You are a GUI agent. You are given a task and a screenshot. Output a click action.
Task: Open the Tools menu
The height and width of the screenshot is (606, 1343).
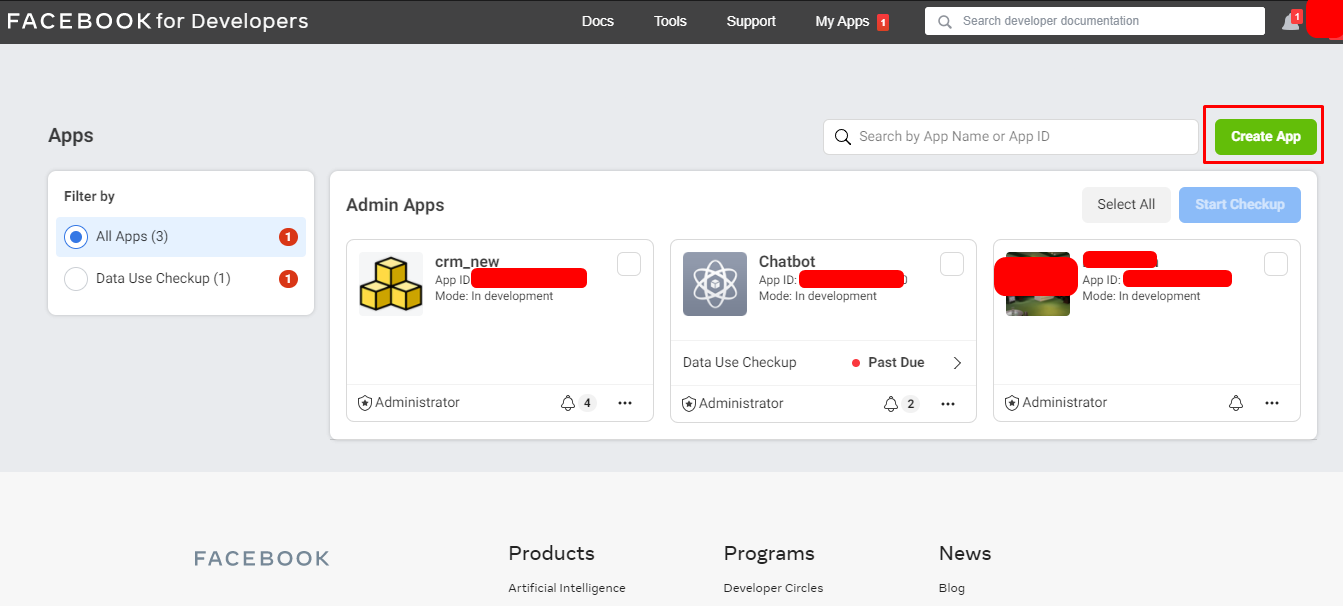[670, 21]
